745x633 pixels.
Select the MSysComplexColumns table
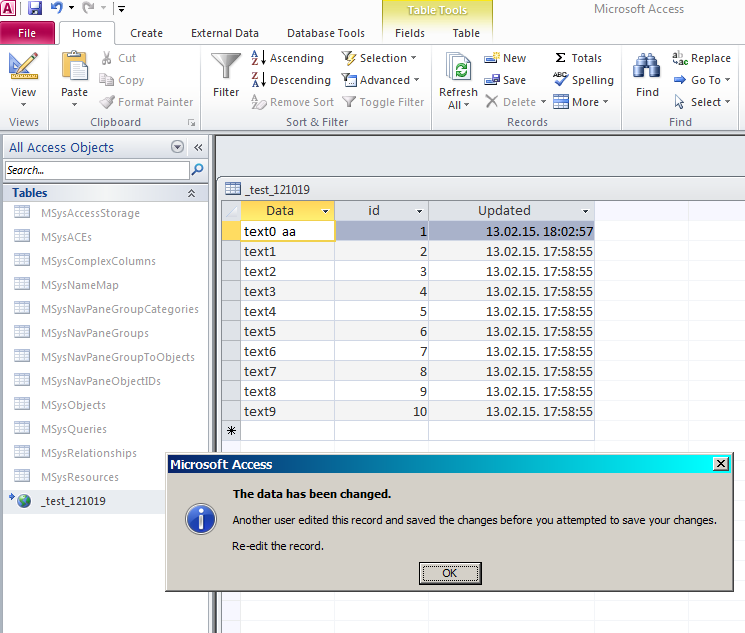(98, 261)
